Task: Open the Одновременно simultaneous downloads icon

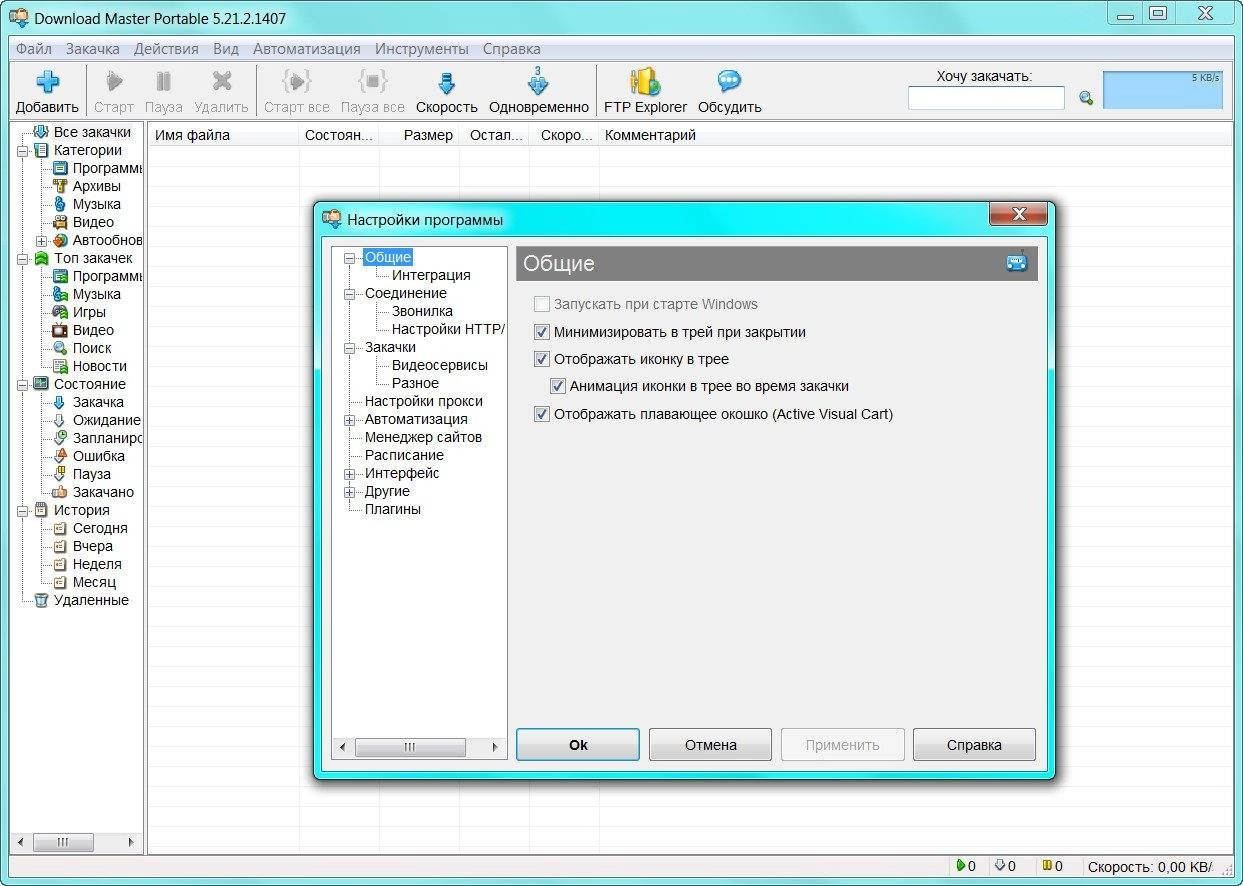Action: point(538,81)
